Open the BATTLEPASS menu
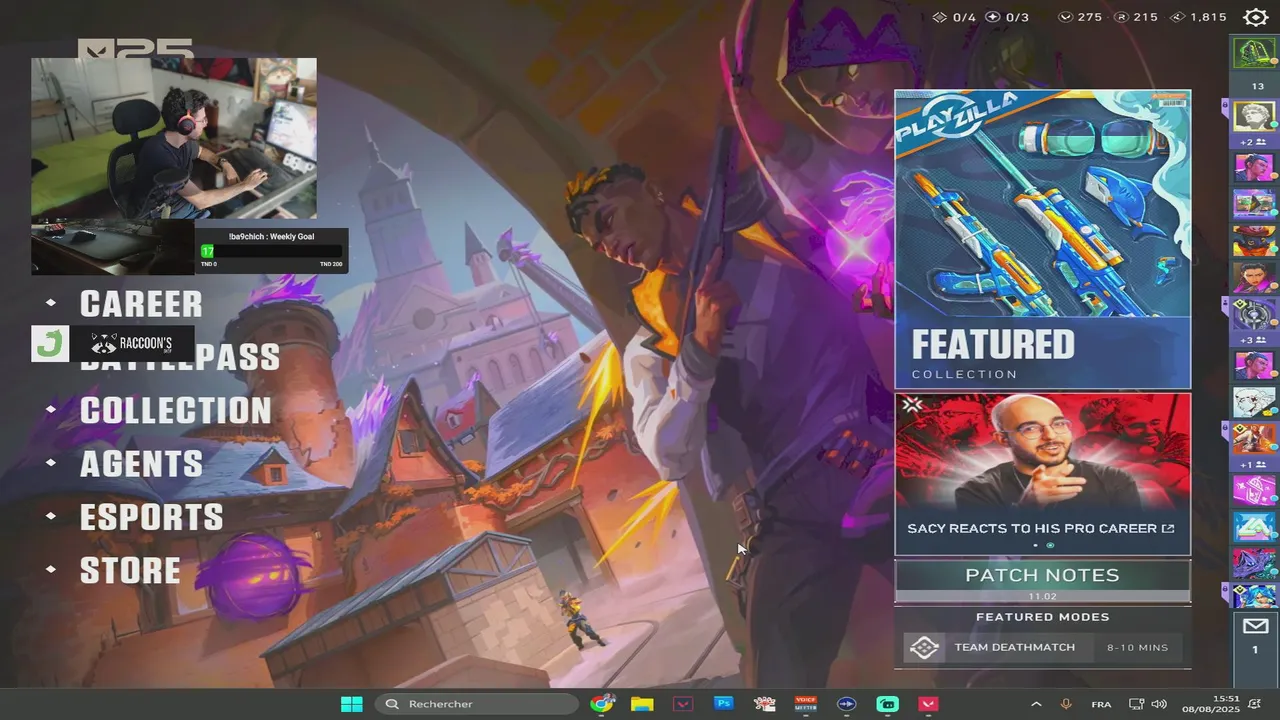Image resolution: width=1280 pixels, height=720 pixels. point(180,357)
